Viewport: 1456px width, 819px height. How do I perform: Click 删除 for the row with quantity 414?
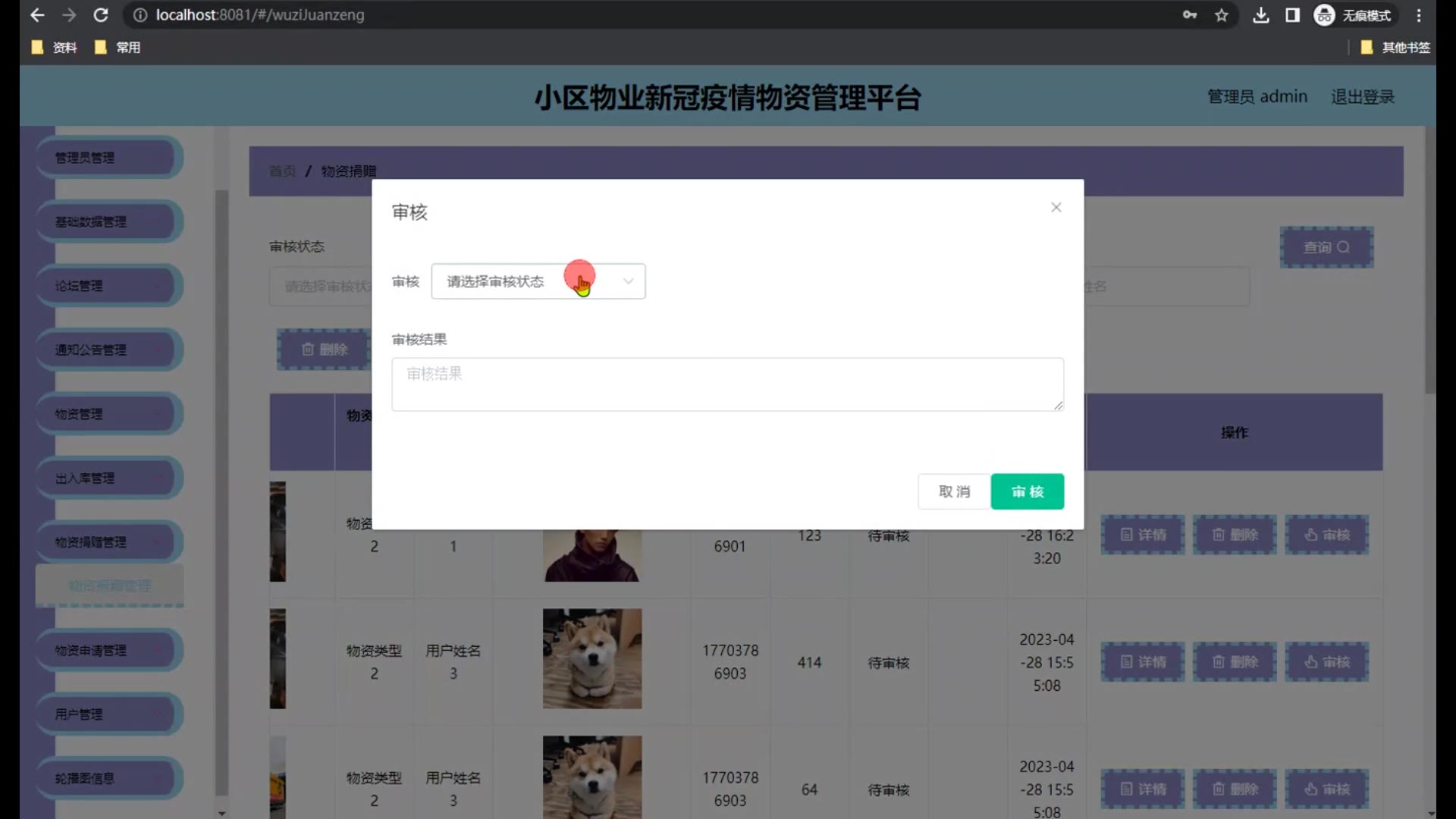pos(1235,662)
